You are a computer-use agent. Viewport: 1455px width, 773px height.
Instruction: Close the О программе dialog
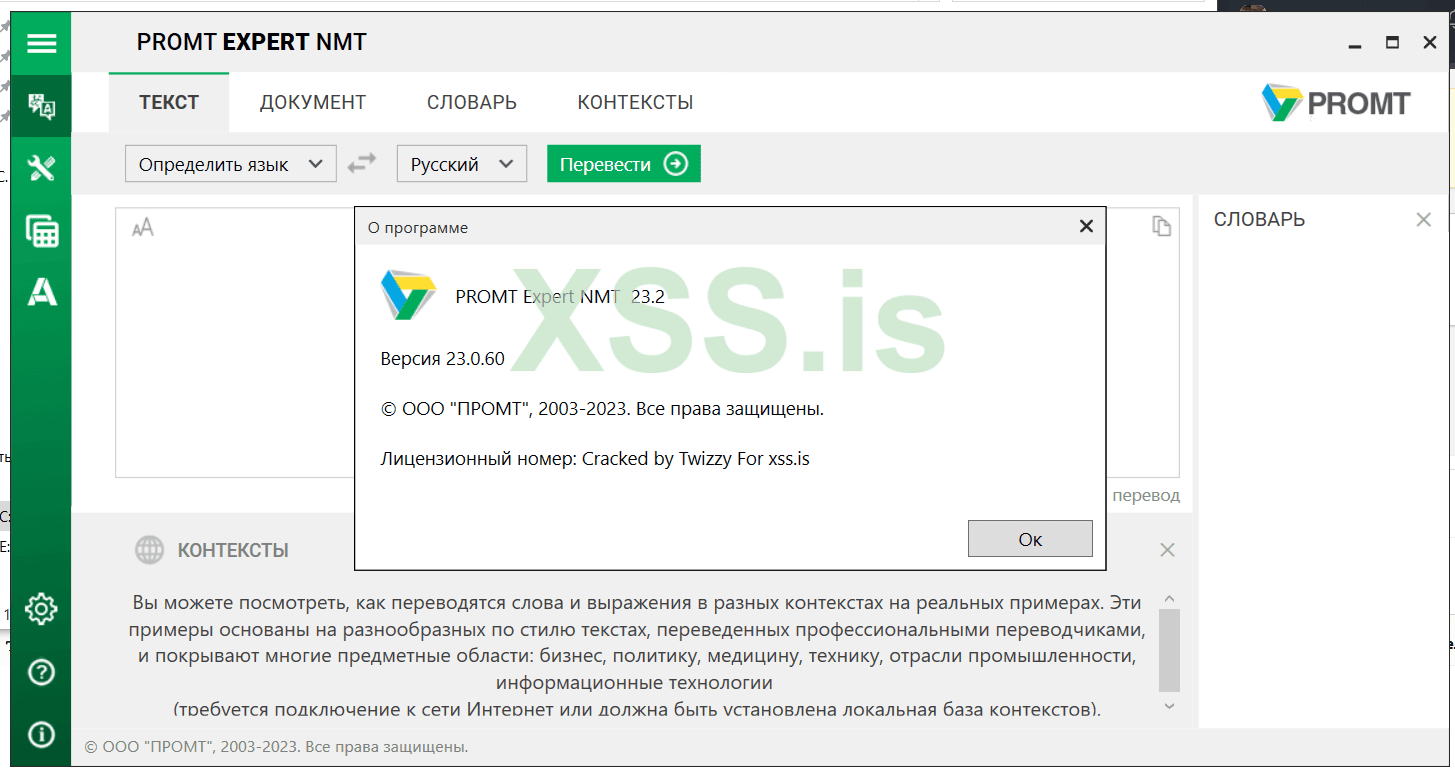(x=1086, y=227)
